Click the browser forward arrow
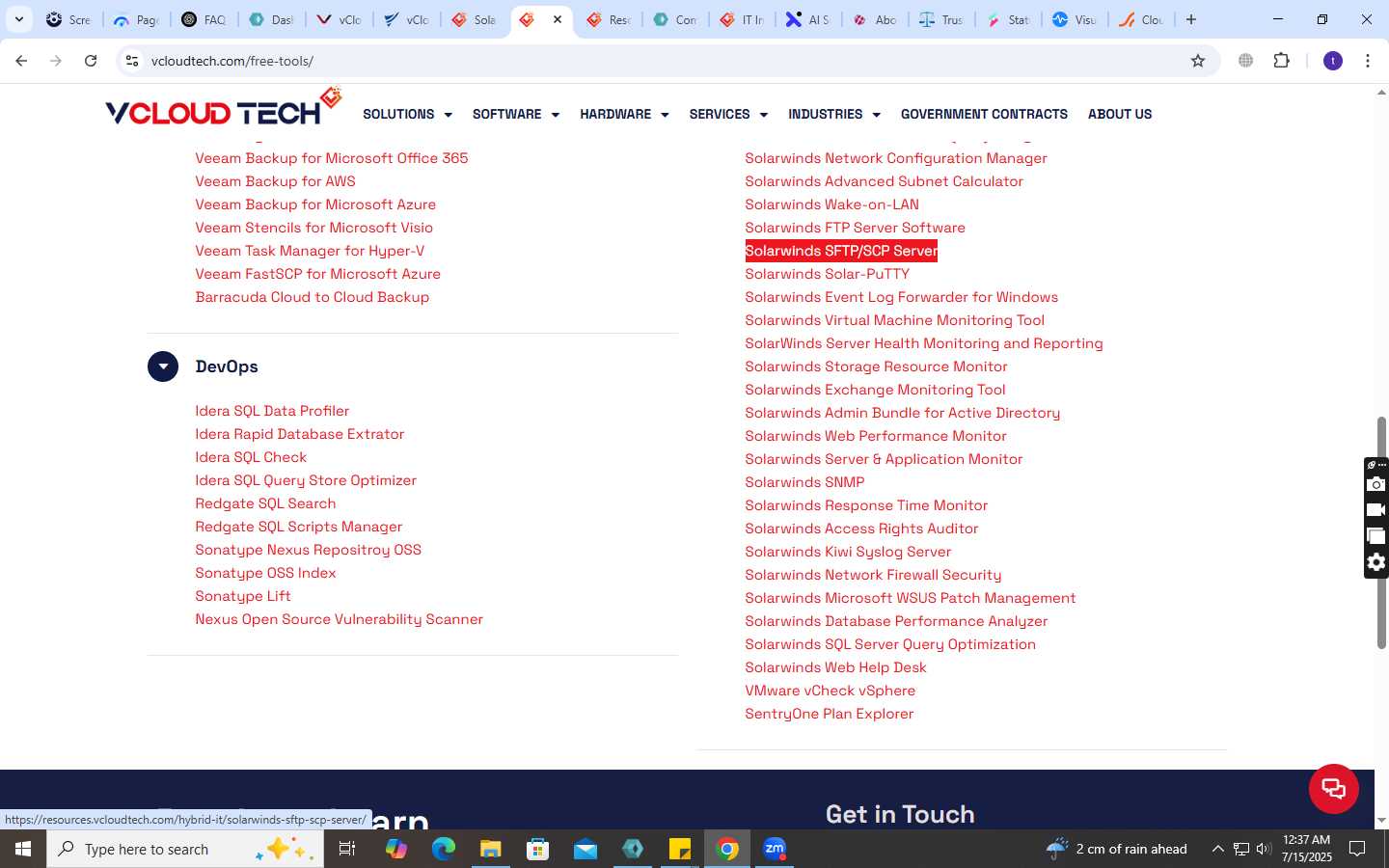Image resolution: width=1389 pixels, height=868 pixels. tap(56, 61)
